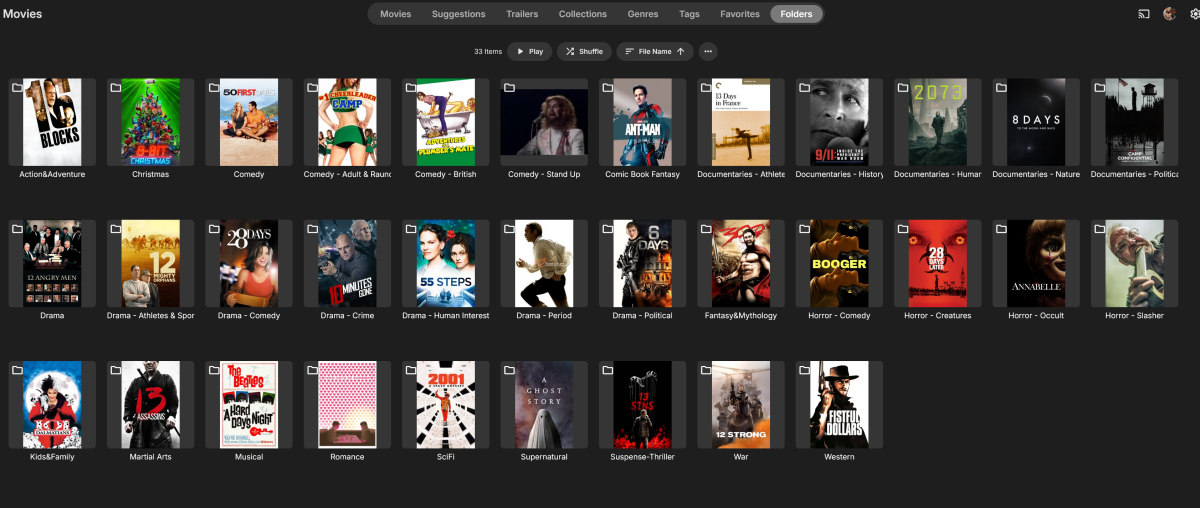Open the 2073 documentaries folder poster
Screen dimensions: 1200x508
click(x=938, y=122)
